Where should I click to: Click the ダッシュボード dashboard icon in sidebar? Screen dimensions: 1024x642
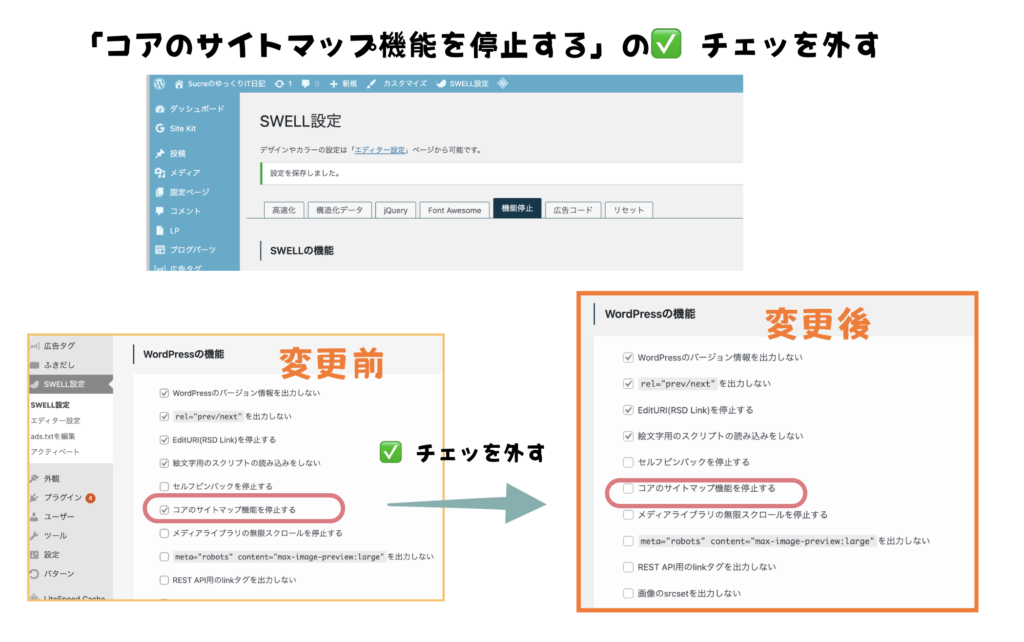pos(160,108)
